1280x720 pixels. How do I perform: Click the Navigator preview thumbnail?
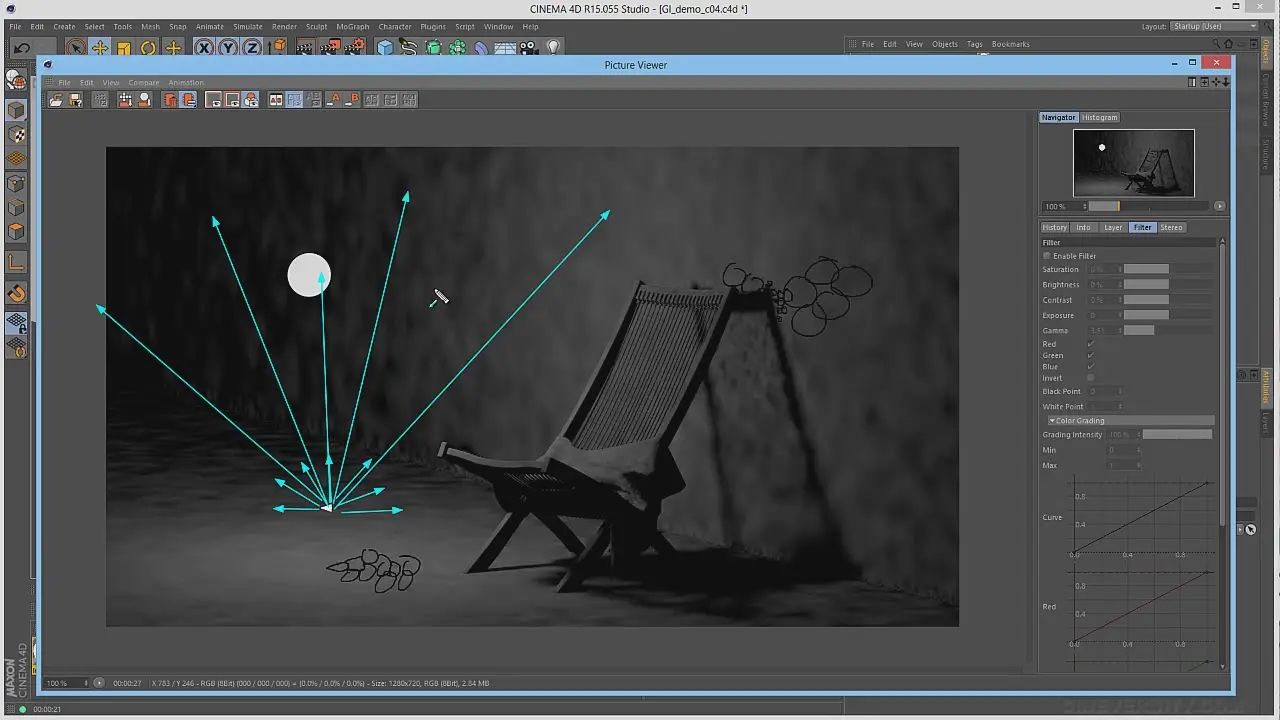pos(1133,163)
